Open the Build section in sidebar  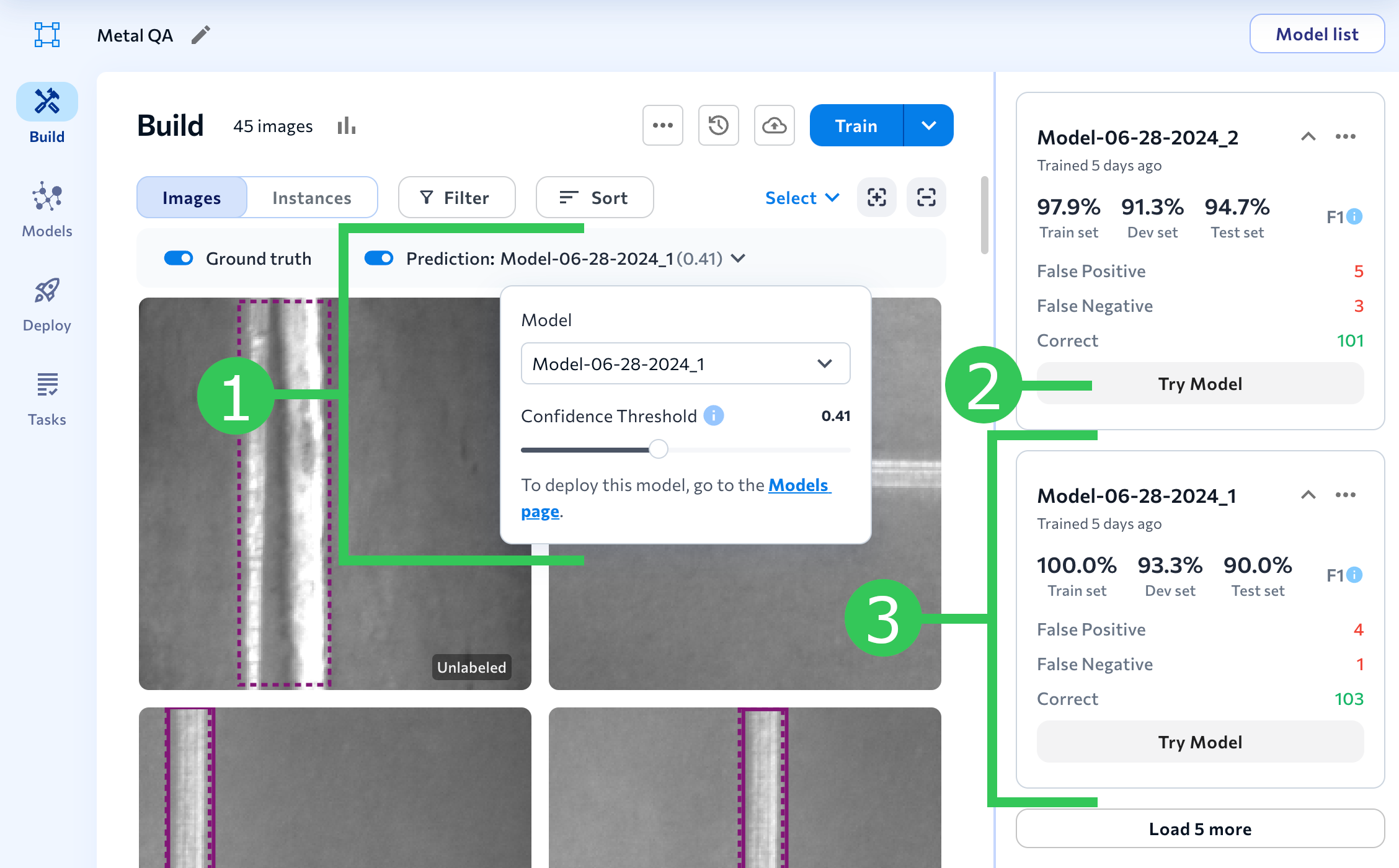coord(47,114)
